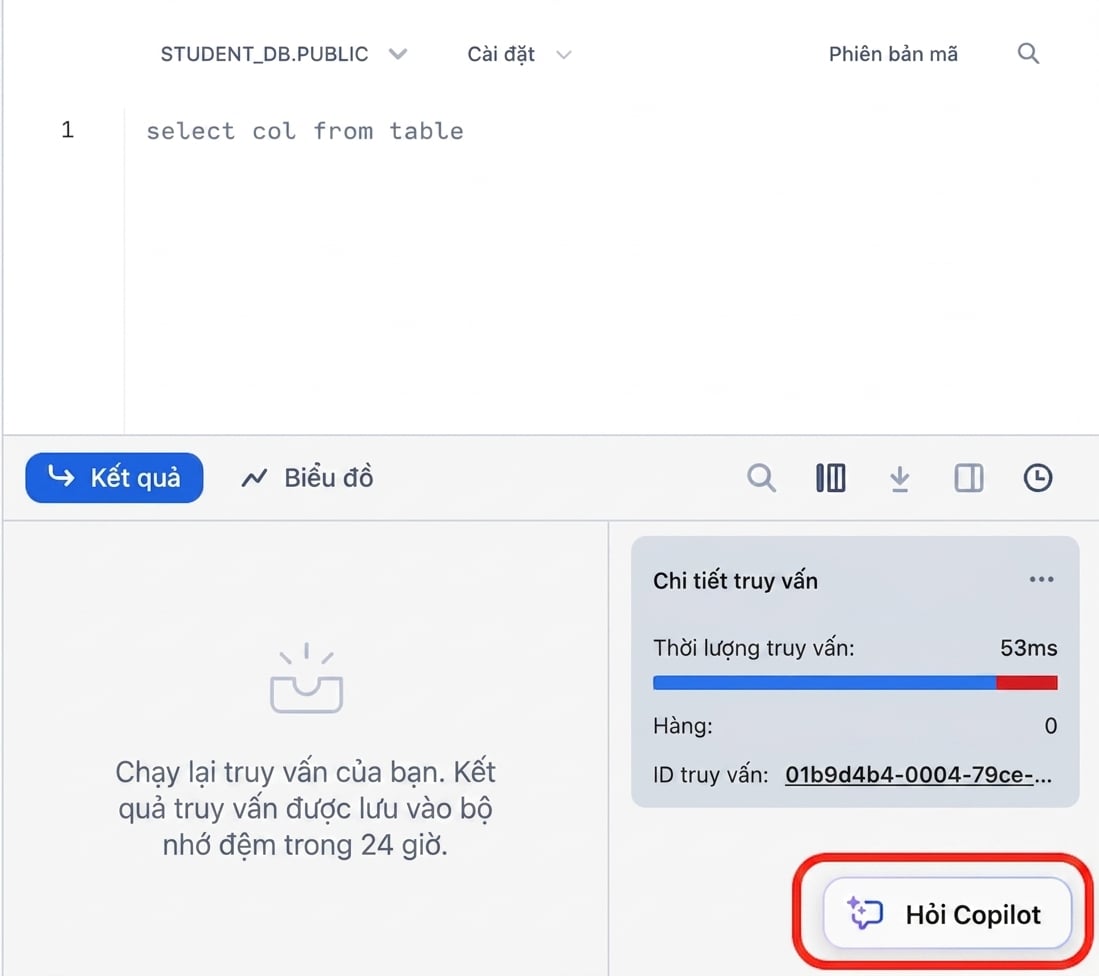Viewport: 1099px width, 976px height.
Task: Place cursor in the SQL query line
Action: tap(305, 131)
